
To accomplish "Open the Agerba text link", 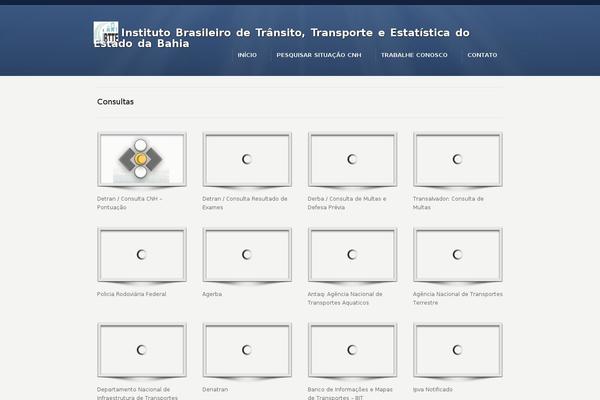I will point(212,294).
